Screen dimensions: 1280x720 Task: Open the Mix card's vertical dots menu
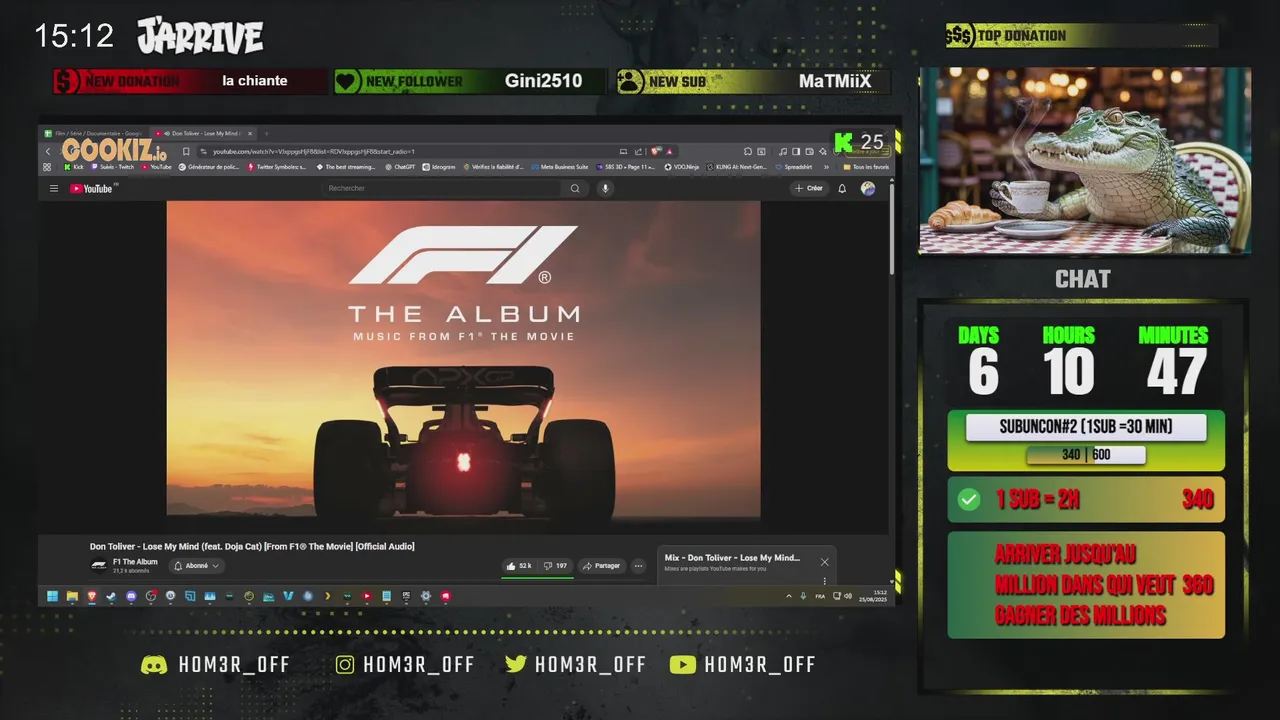coord(824,580)
